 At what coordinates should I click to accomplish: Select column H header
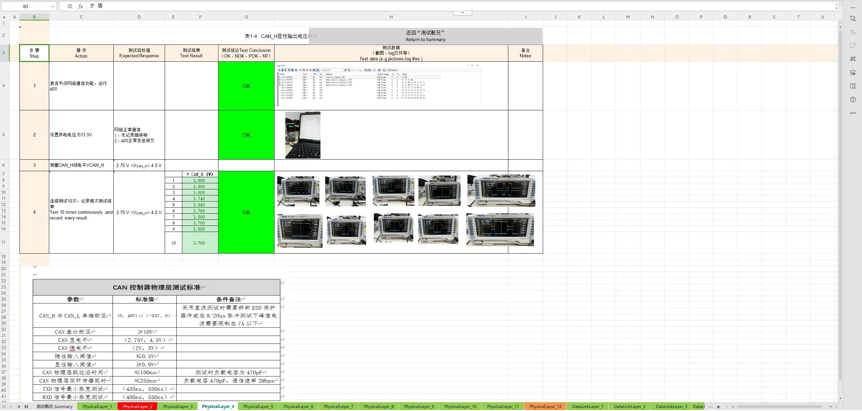(391, 17)
